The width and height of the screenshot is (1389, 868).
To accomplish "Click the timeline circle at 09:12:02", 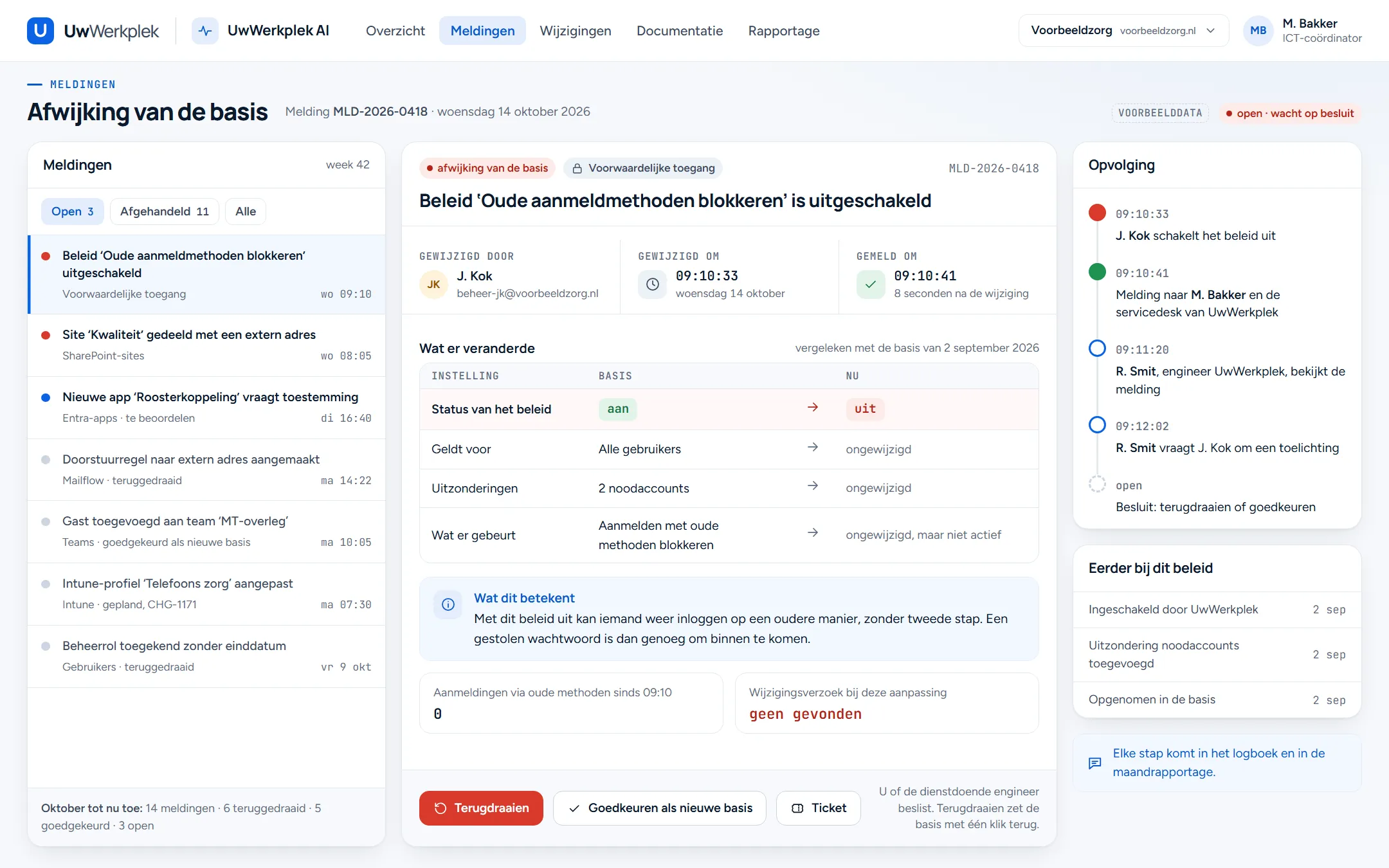I will (x=1097, y=425).
